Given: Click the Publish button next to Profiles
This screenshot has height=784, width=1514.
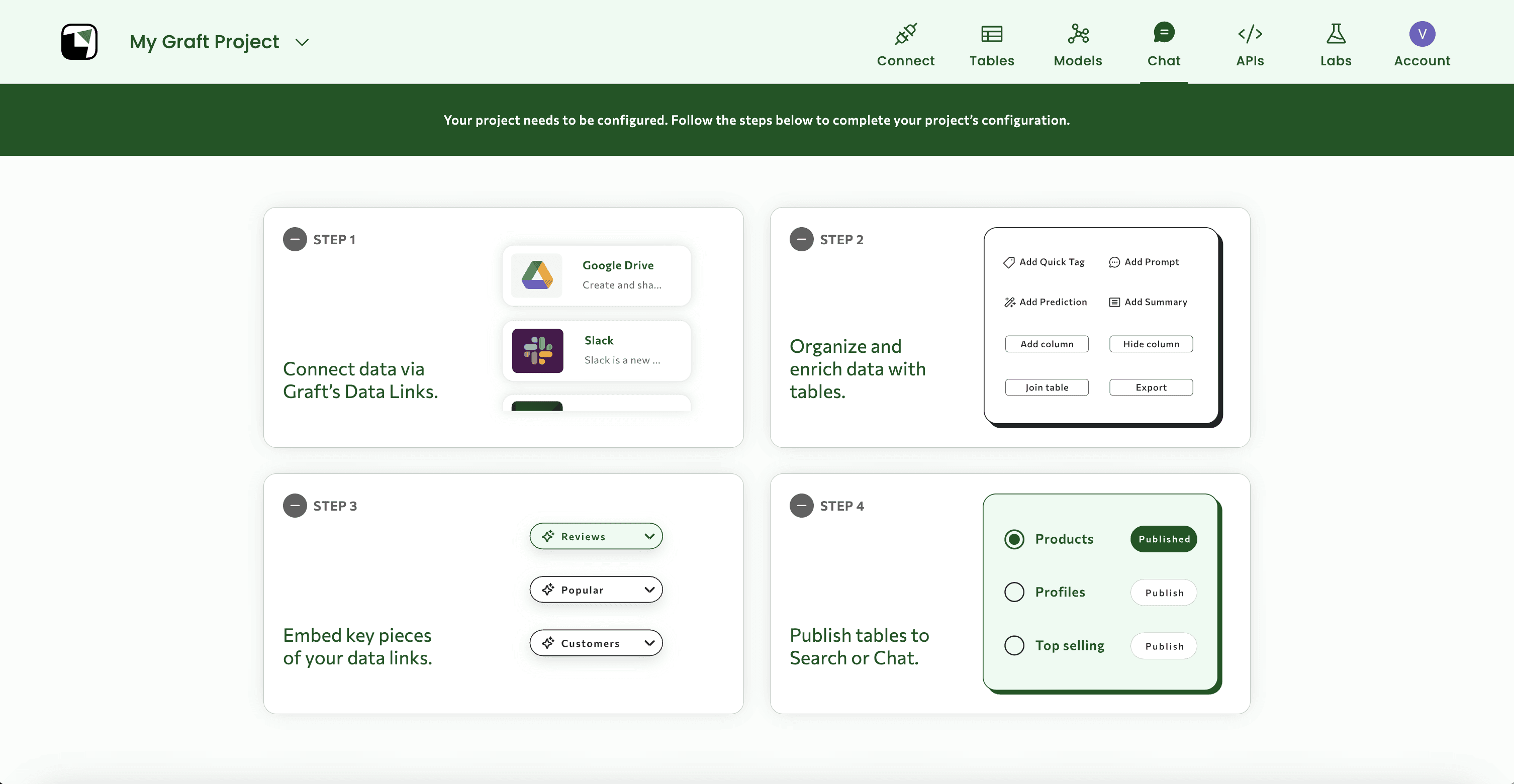Looking at the screenshot, I should click(x=1163, y=593).
